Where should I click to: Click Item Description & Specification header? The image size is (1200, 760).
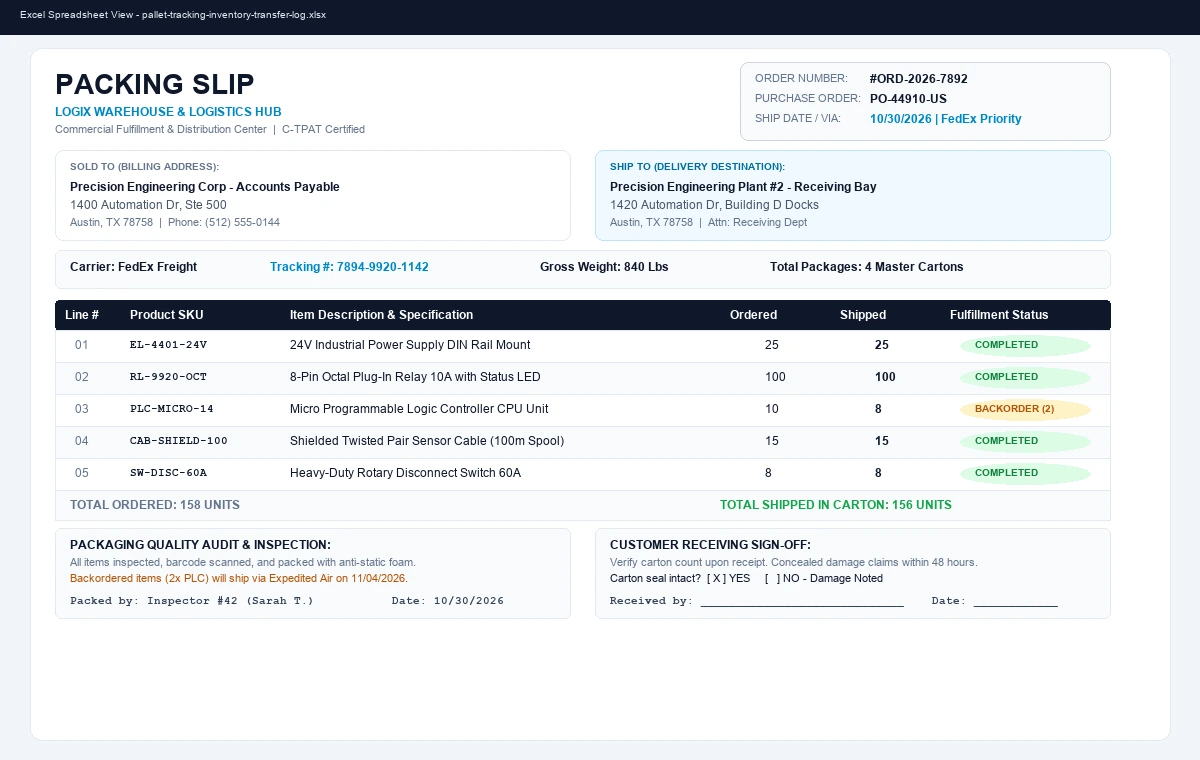(381, 315)
